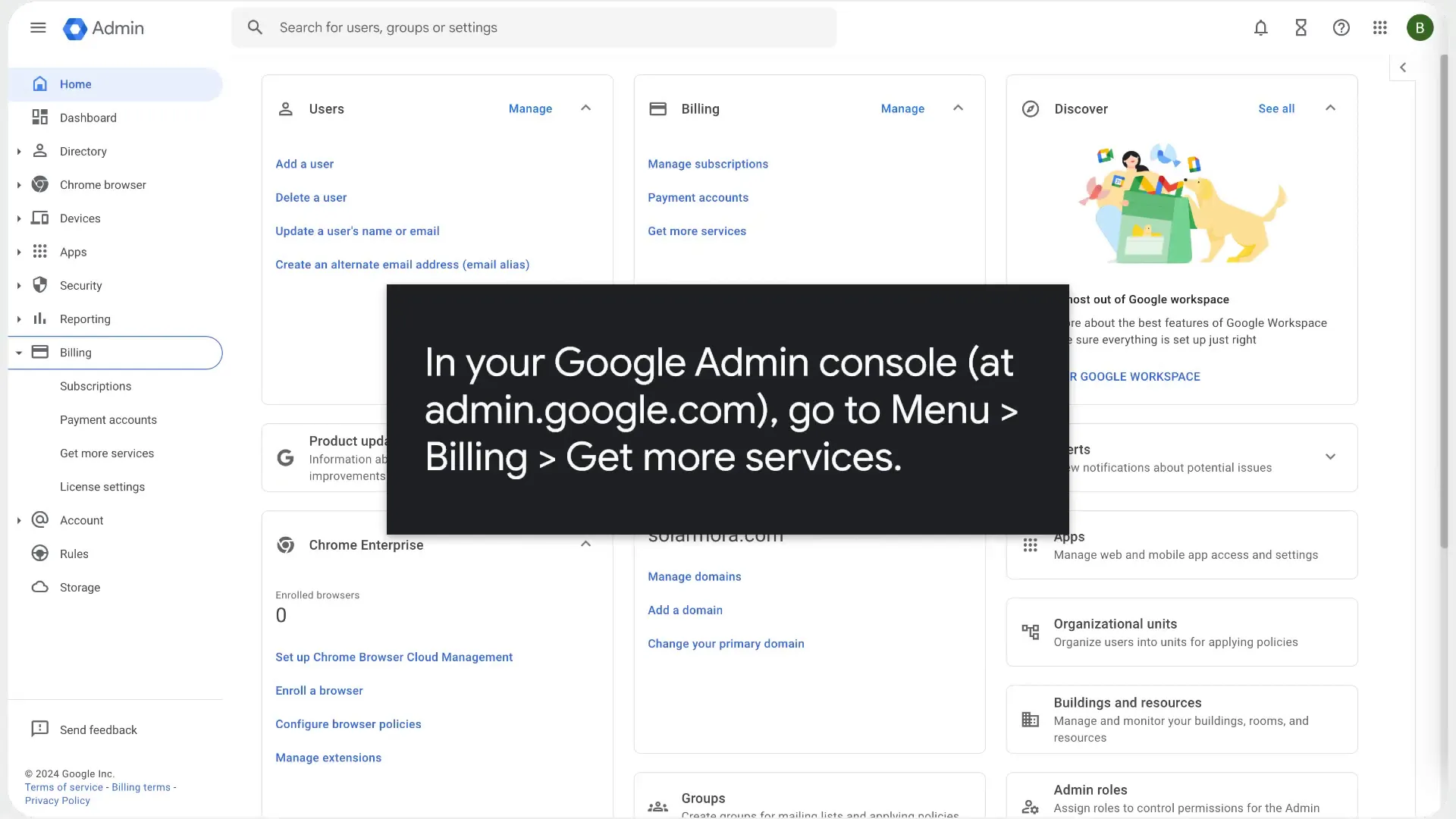The image size is (1456, 819).
Task: Click the search magnifier icon
Action: coord(255,28)
